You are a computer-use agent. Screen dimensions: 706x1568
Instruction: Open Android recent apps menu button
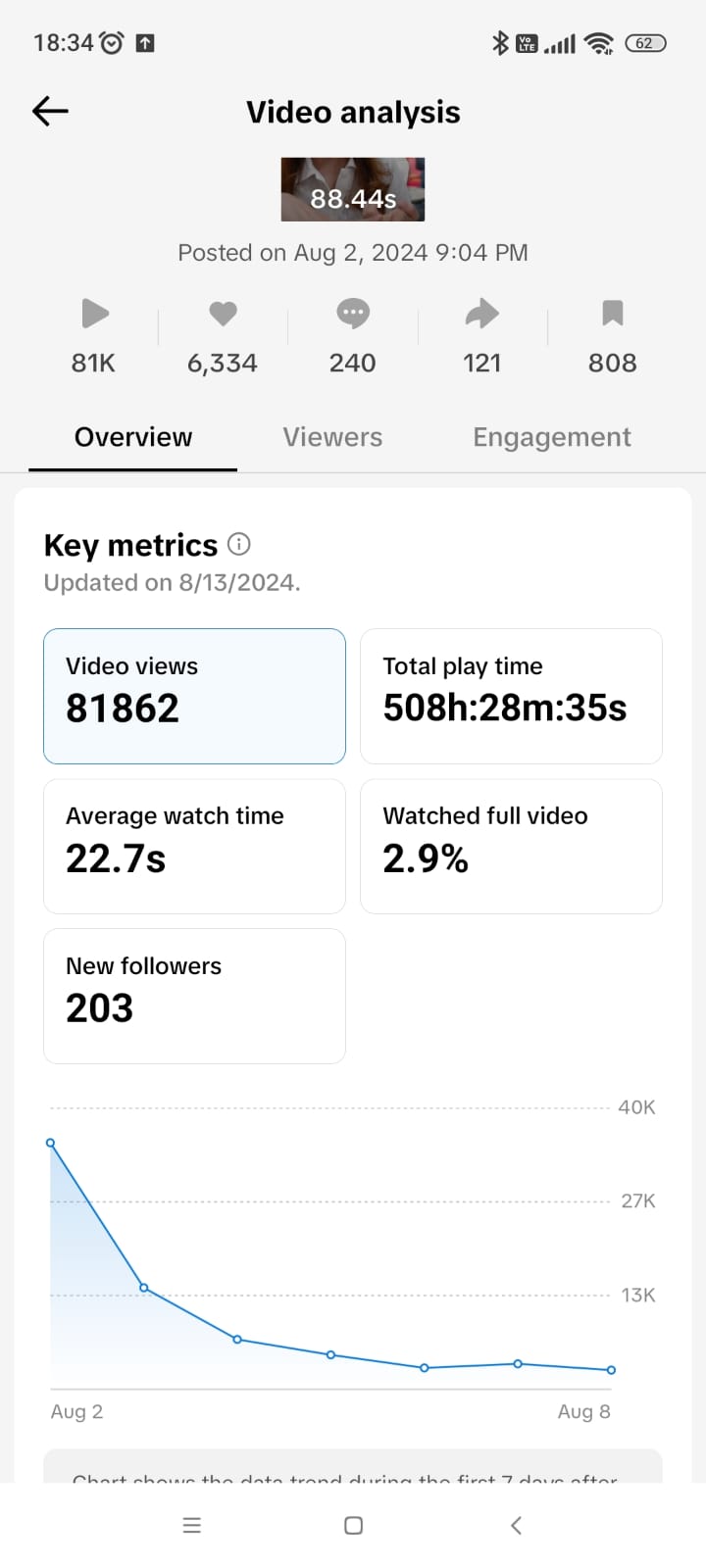[192, 1525]
